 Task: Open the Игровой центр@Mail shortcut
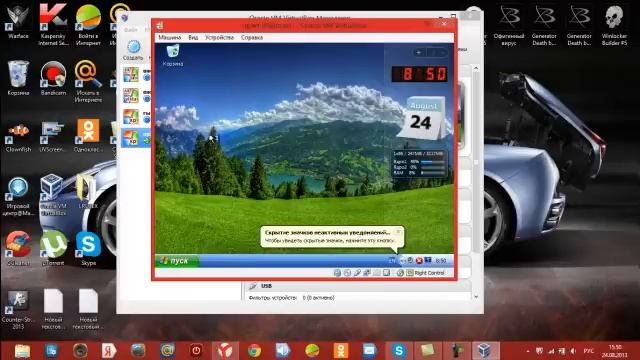click(x=18, y=196)
